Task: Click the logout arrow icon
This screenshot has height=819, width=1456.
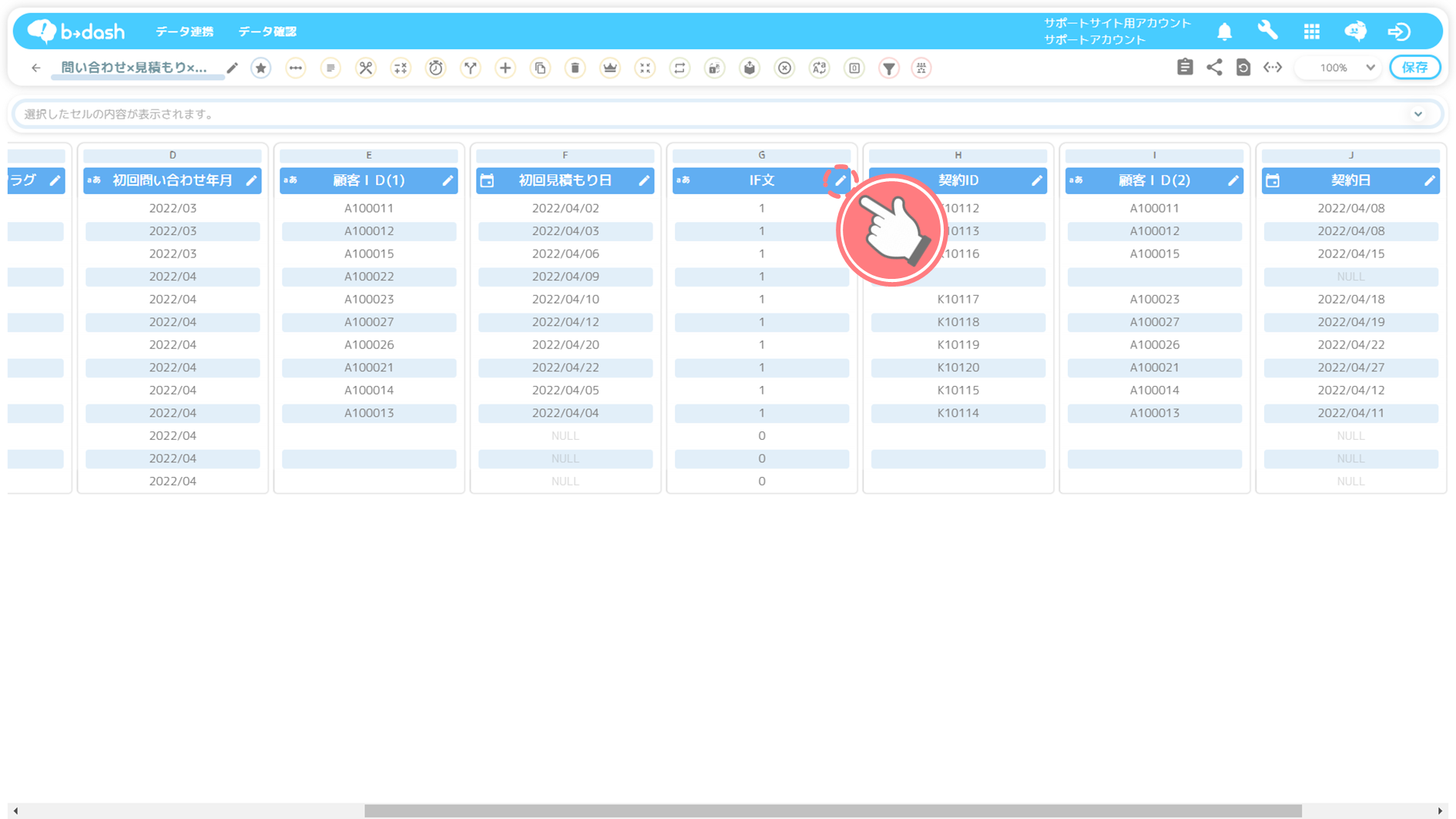Action: [1399, 32]
